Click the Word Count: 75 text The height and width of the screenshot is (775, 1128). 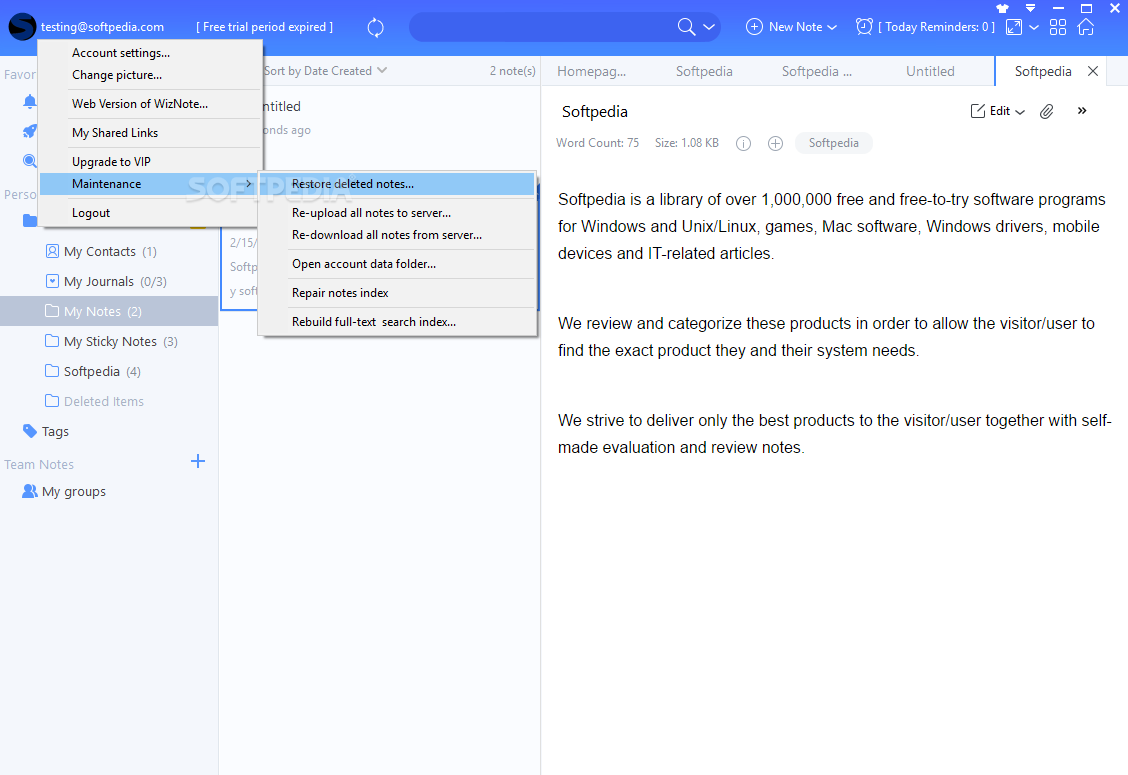[x=597, y=142]
